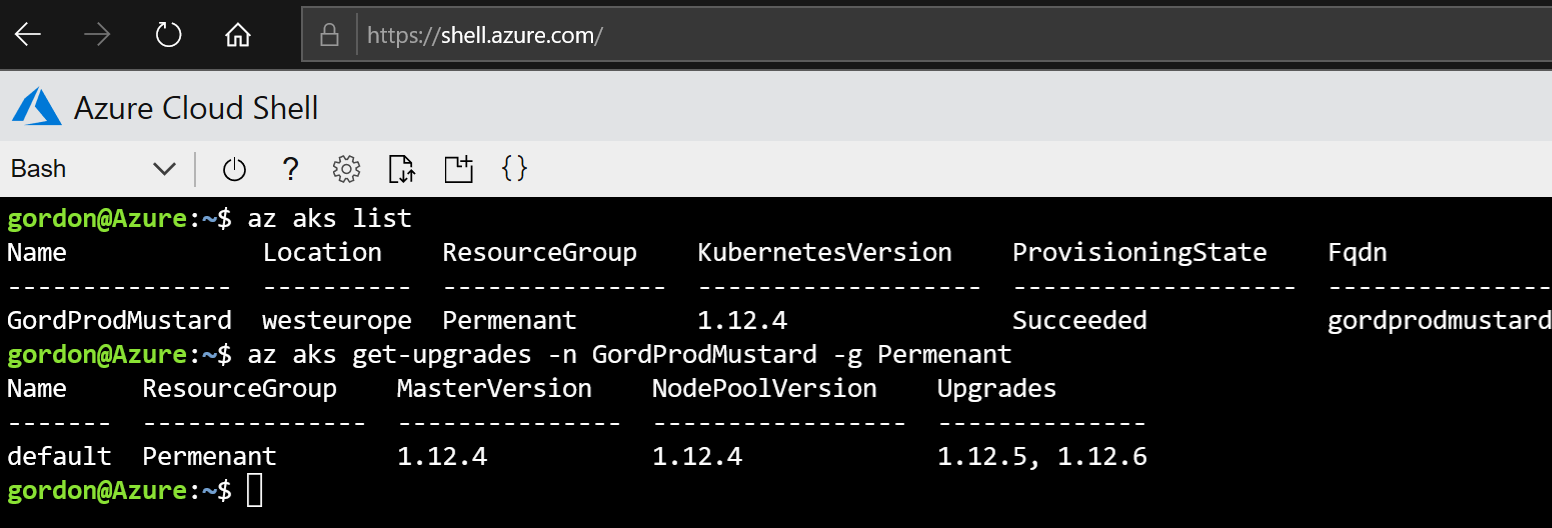Restart Cloud Shell with power icon
The image size is (1552, 528).
pos(234,169)
